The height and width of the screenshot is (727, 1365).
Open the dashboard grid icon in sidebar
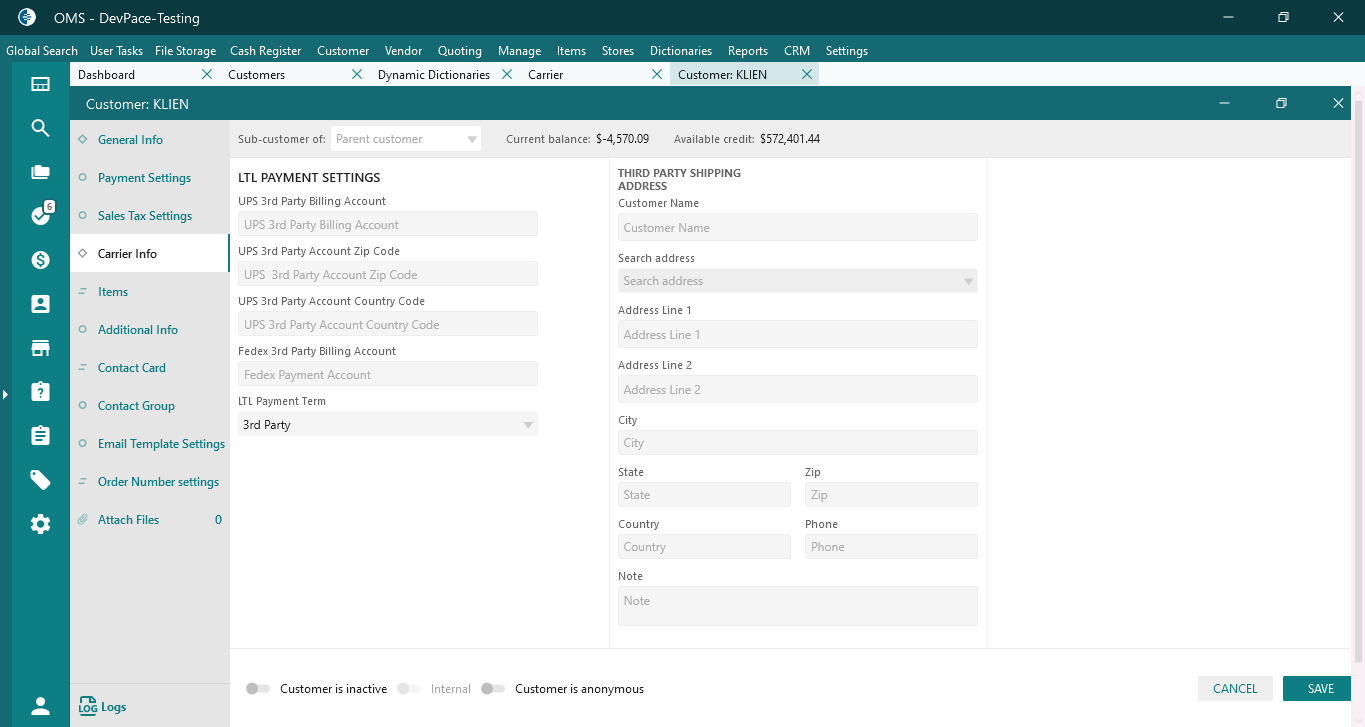pyautogui.click(x=40, y=84)
